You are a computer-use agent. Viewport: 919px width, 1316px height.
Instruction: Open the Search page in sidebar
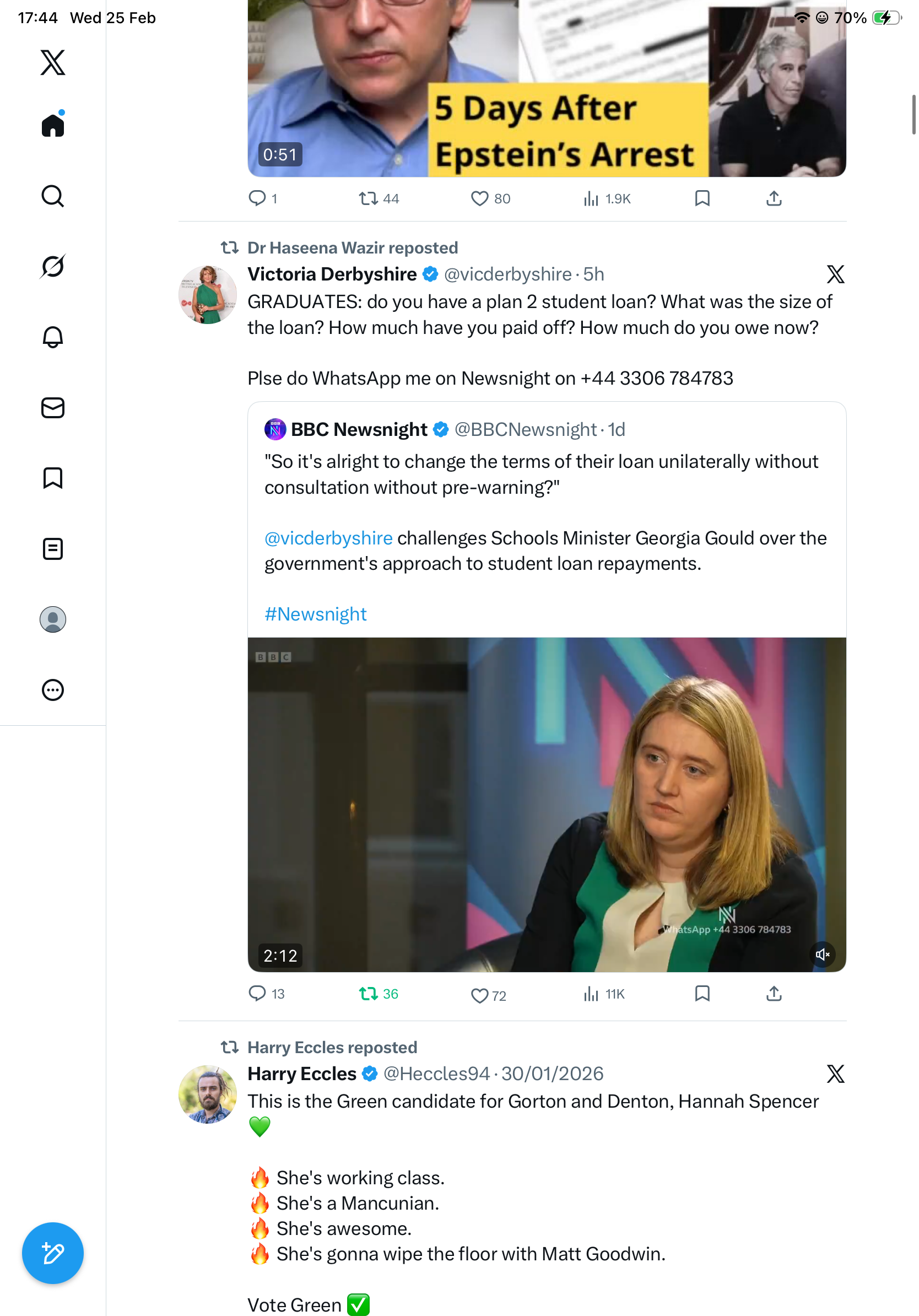[53, 196]
